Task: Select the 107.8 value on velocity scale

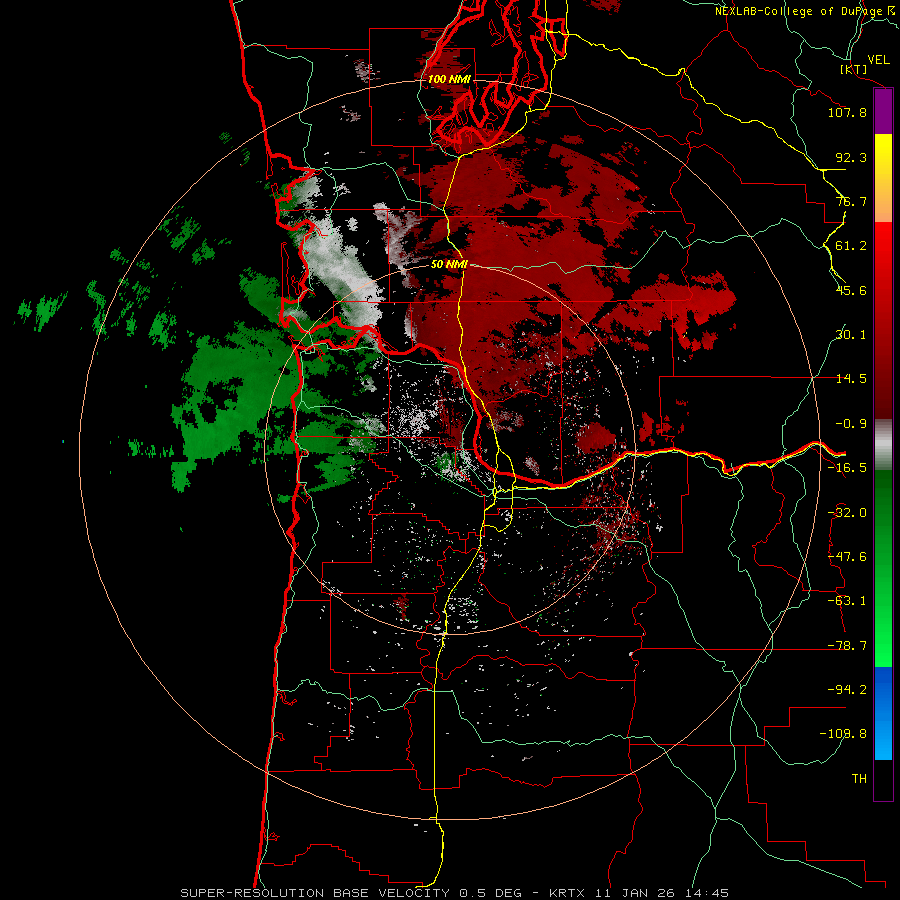Action: coord(847,112)
